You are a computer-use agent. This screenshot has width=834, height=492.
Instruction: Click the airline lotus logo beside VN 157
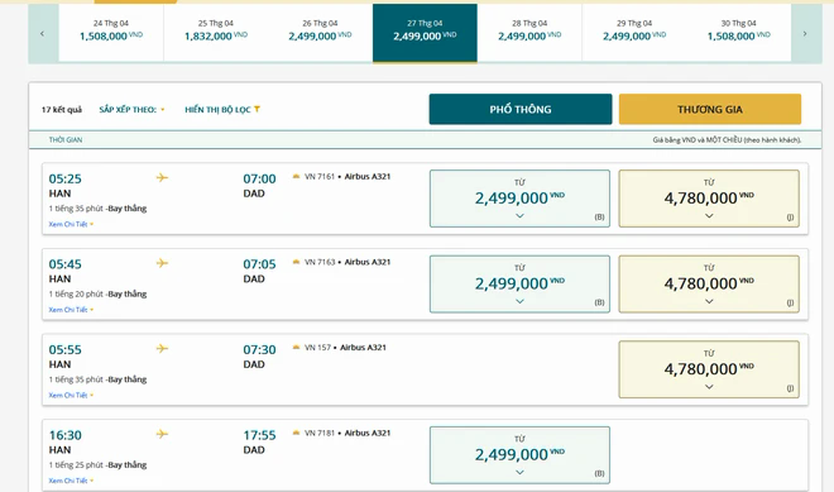tap(296, 347)
